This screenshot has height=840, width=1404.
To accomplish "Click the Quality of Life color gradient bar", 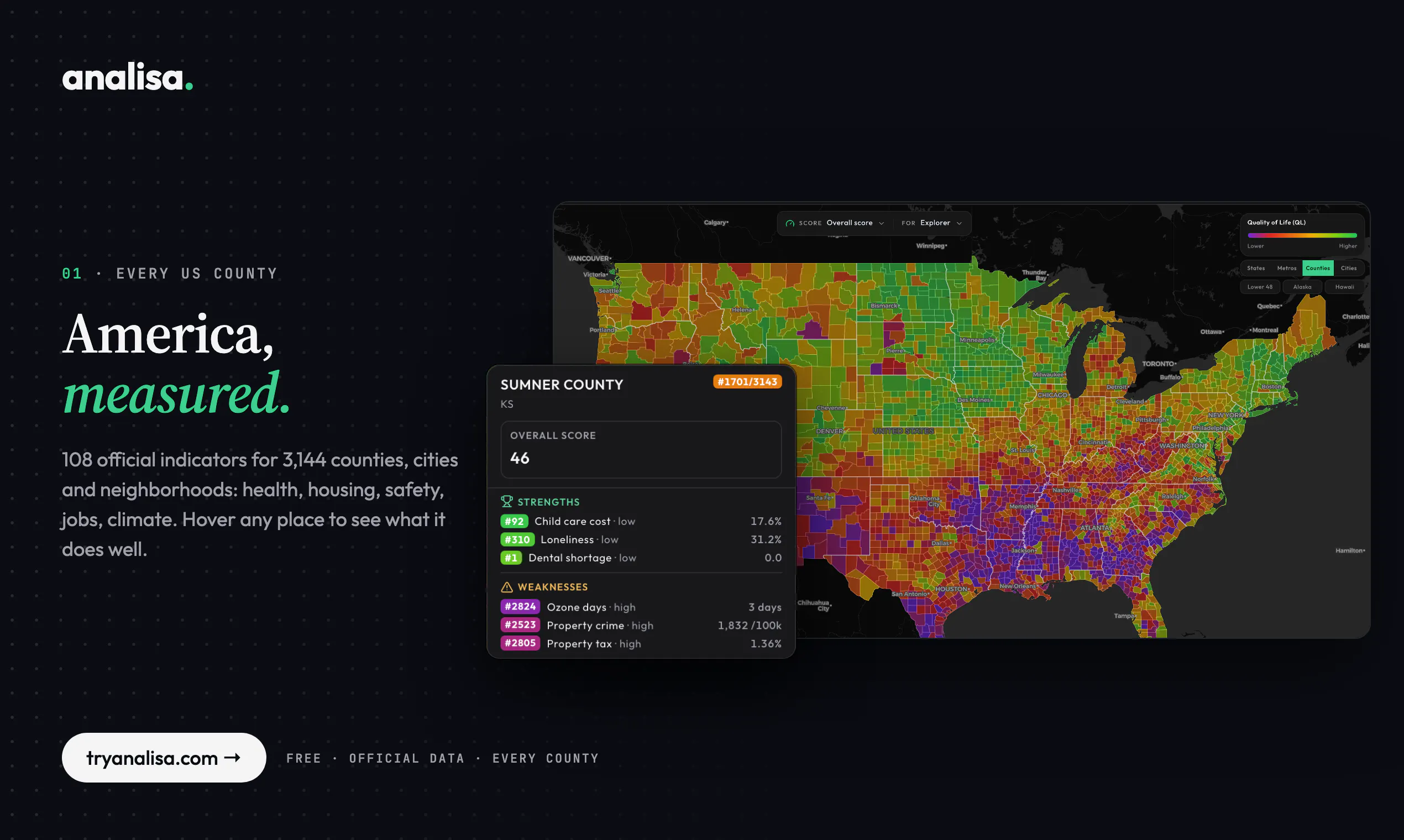I will click(1302, 235).
